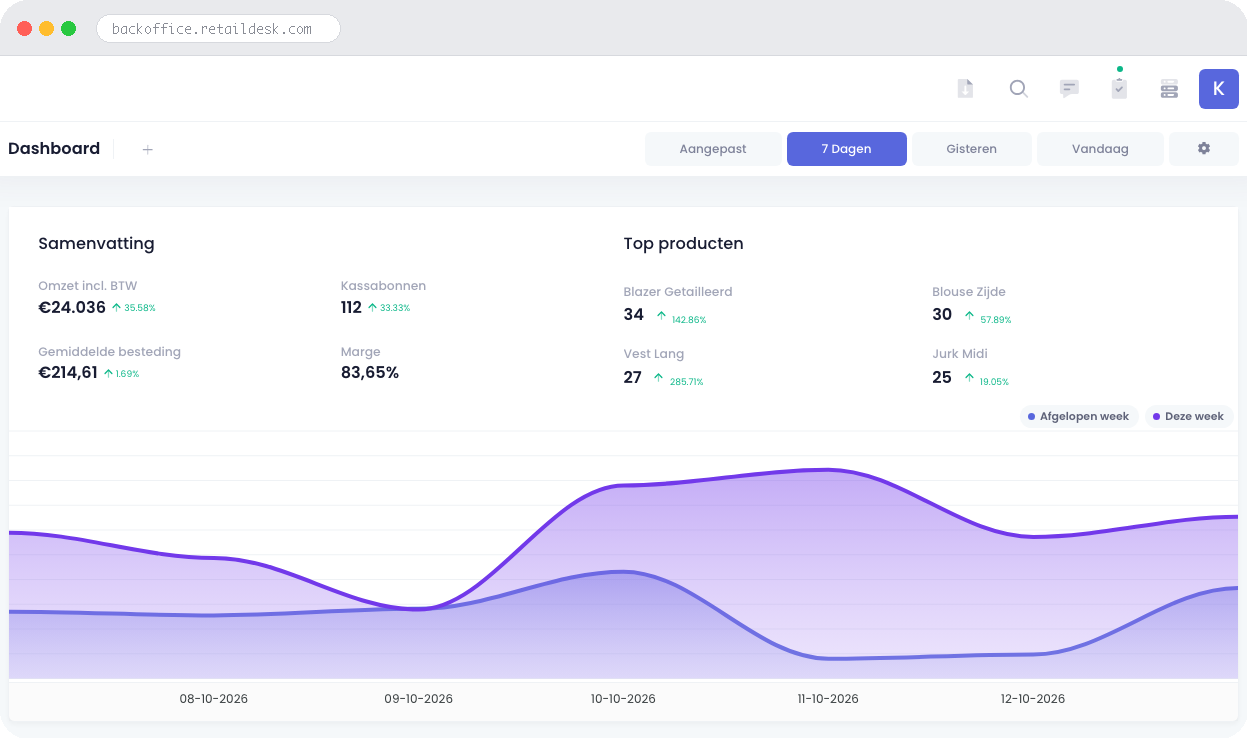The width and height of the screenshot is (1247, 738).
Task: Click the 33.33% receipts increase indicator
Action: tap(389, 308)
